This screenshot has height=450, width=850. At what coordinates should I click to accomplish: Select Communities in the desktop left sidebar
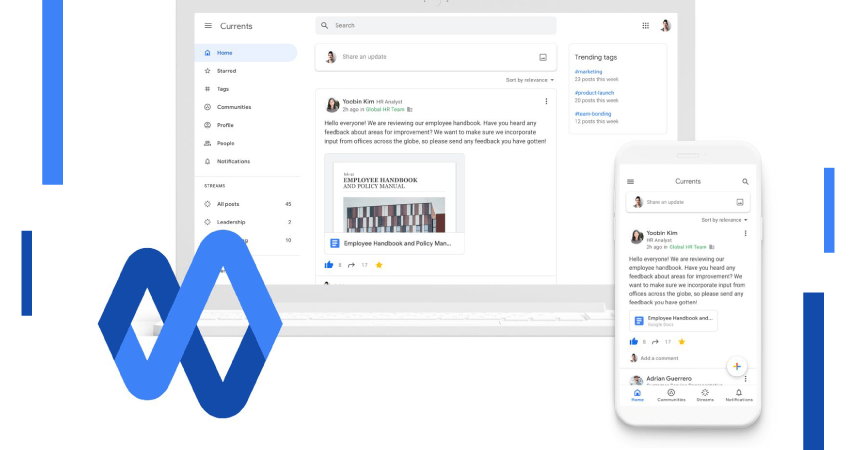click(x=234, y=107)
